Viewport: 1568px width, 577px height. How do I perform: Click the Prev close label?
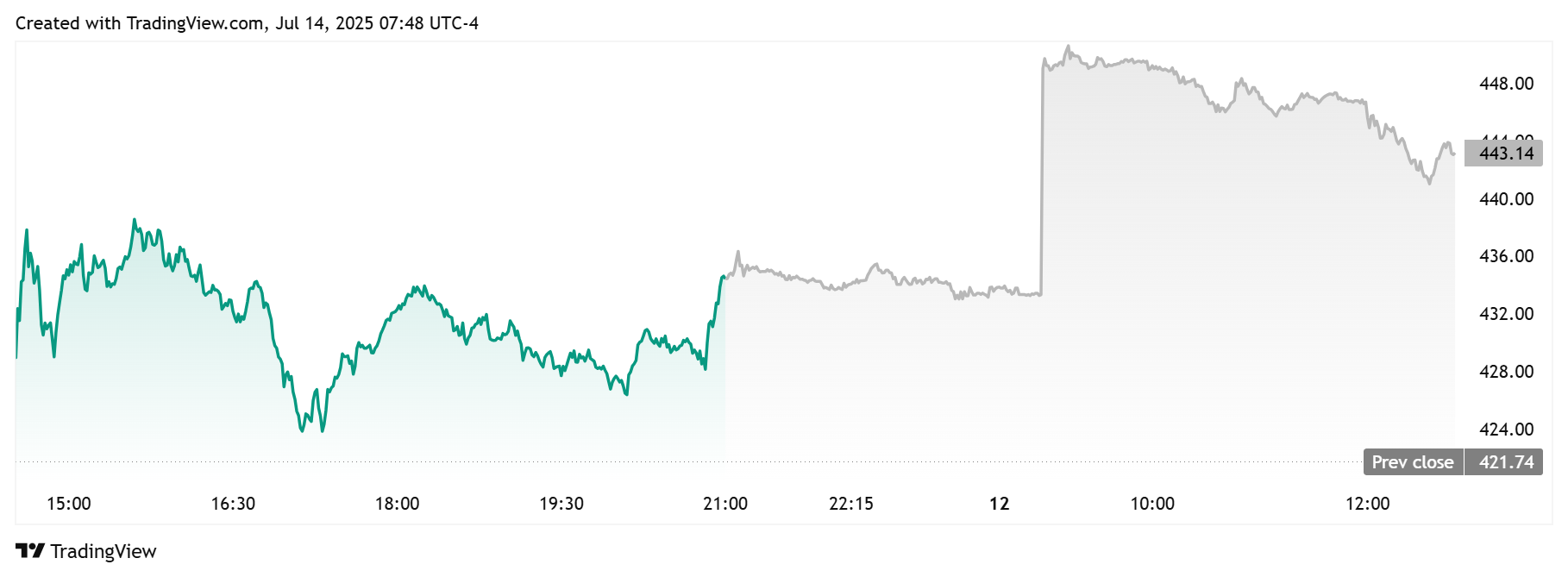click(x=1412, y=462)
